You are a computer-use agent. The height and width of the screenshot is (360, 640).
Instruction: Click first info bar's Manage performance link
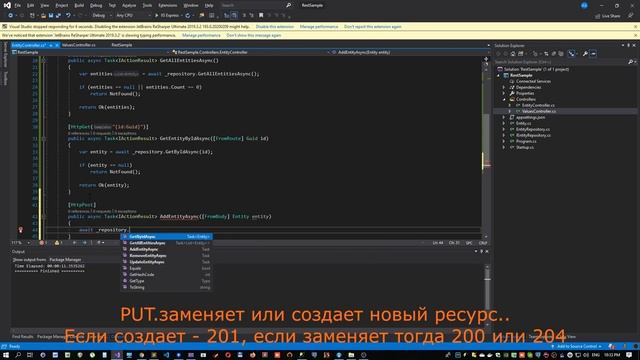[319, 27]
